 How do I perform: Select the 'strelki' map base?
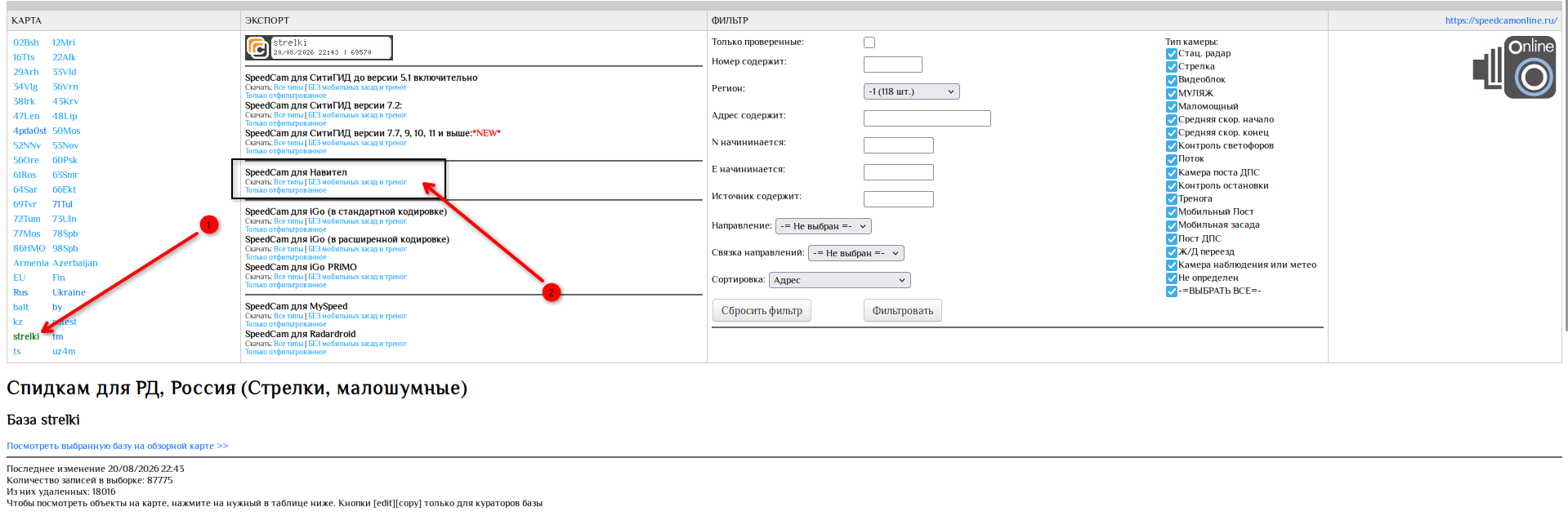coord(26,336)
